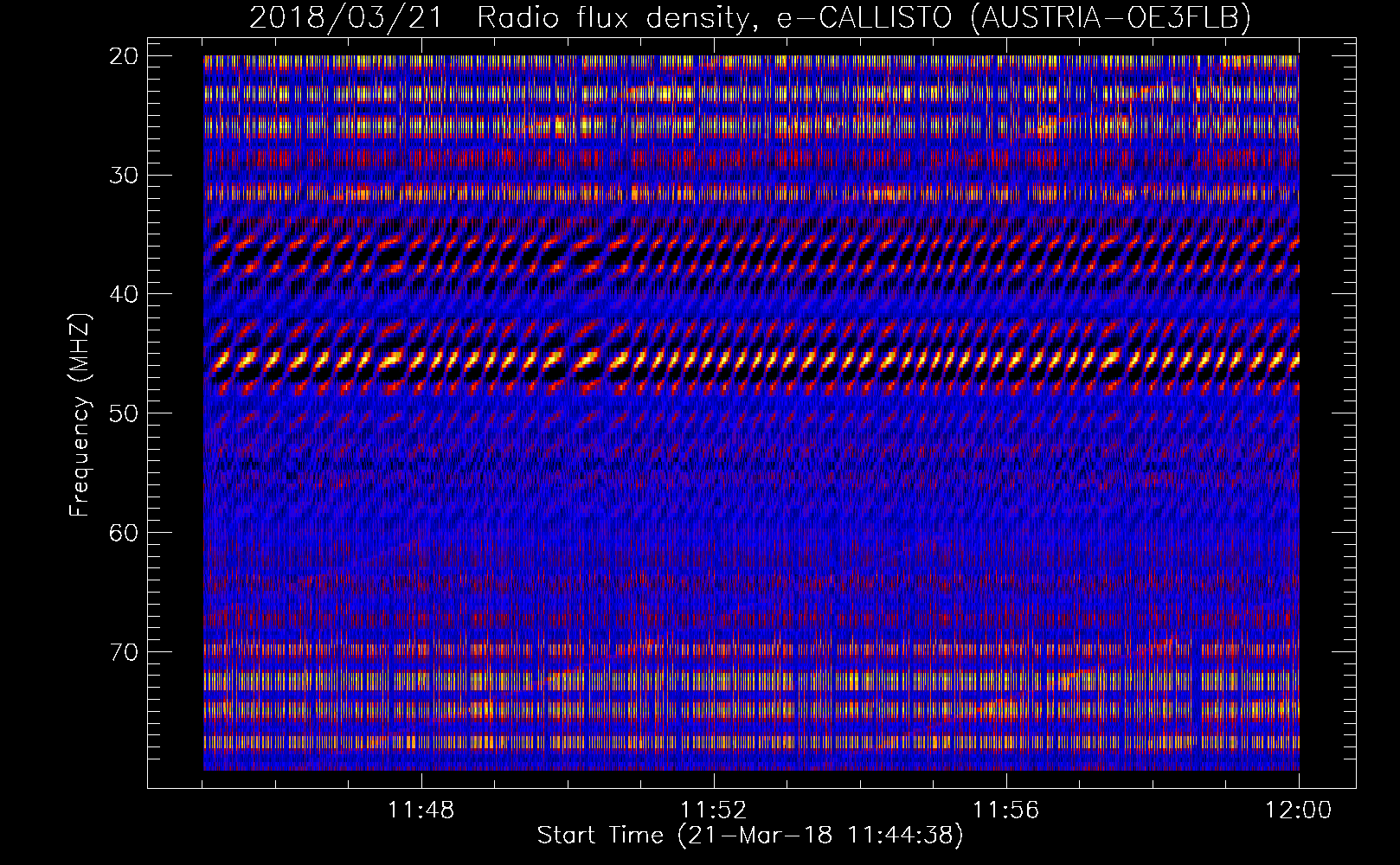This screenshot has height=865, width=1400.
Task: Click the 70 MHz frequency tick label
Action: pos(124,651)
